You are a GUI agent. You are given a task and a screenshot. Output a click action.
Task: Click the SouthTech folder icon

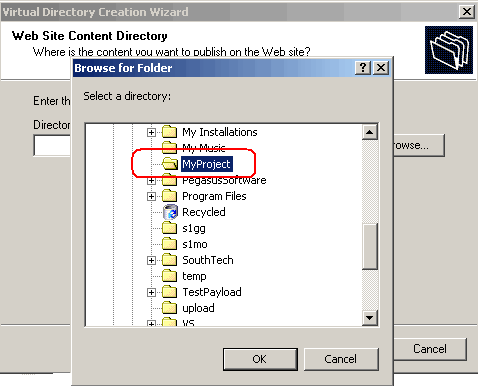(x=170, y=260)
